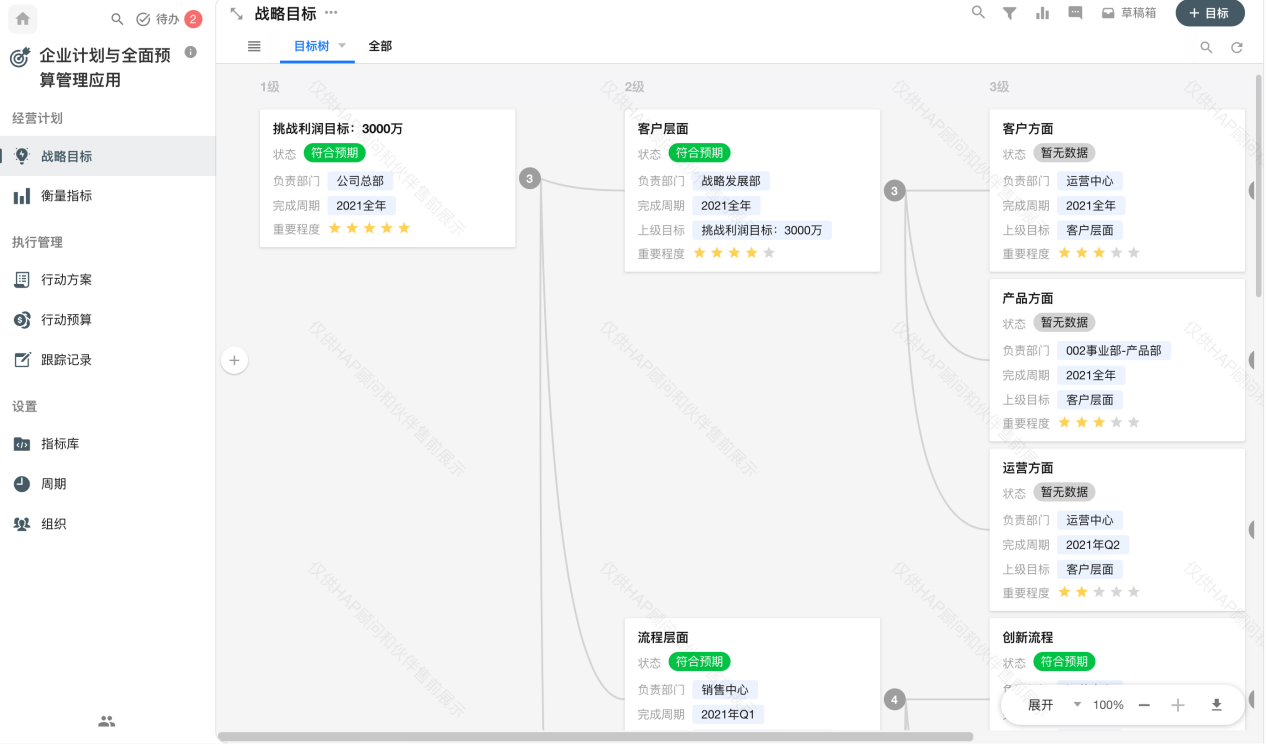1266x744 pixels.
Task: Open the 草稿箱 drafts box
Action: [x=1129, y=13]
